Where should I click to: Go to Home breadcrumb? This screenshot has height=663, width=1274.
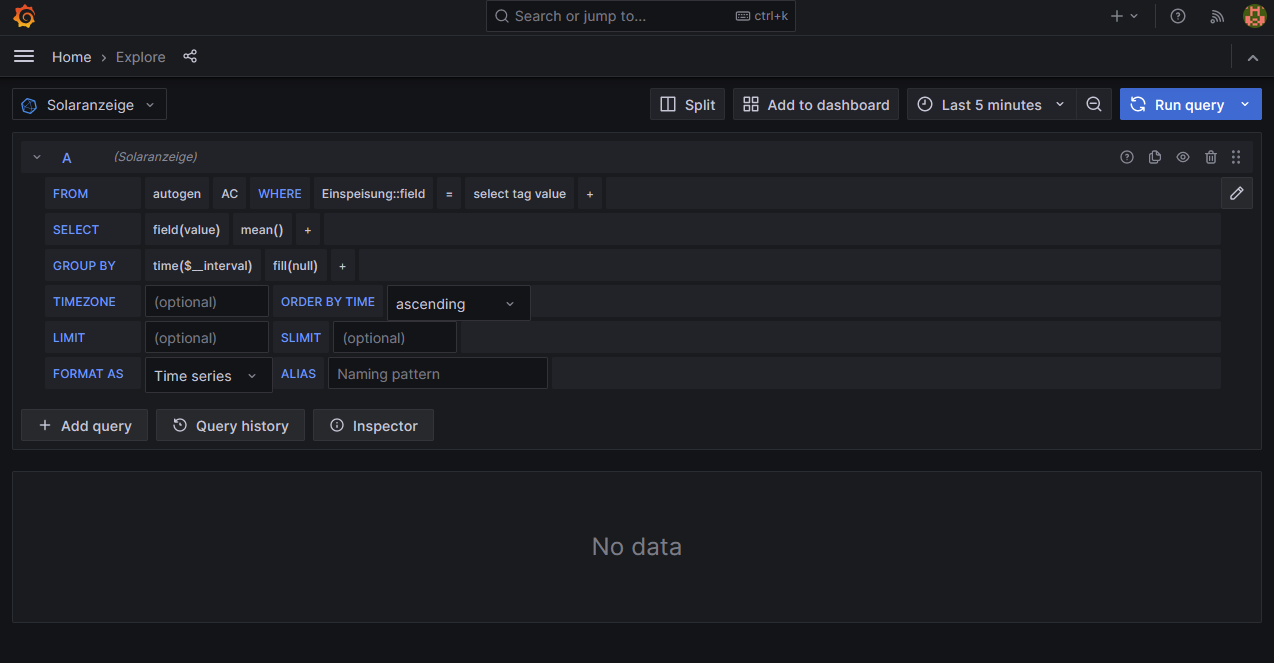point(71,57)
